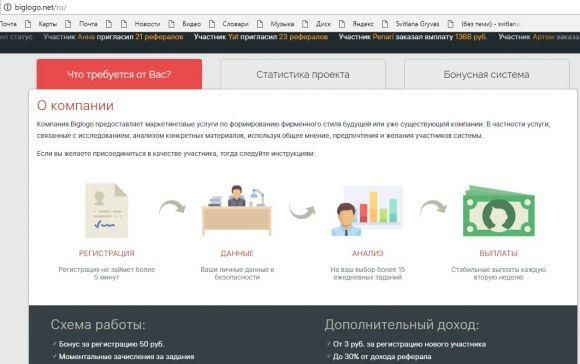Click the page icon beside Словари bookmark
This screenshot has height=364, width=580.
click(x=212, y=24)
